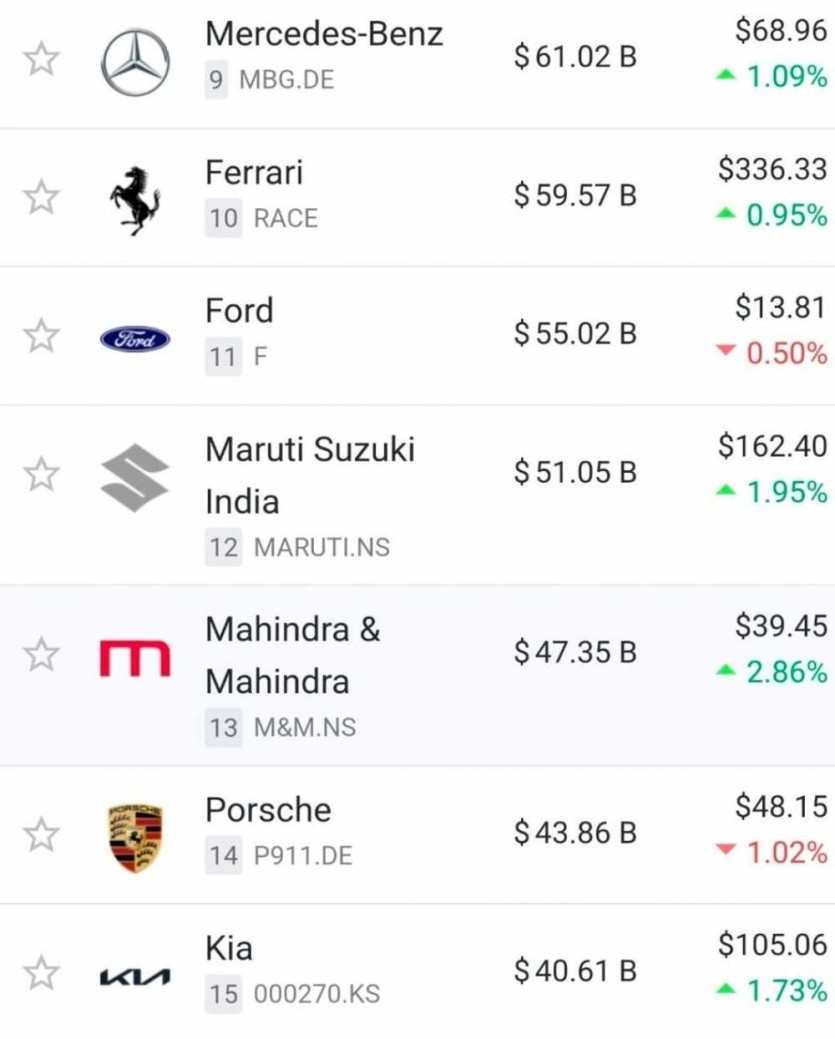Click the Kia $105.06 share price
This screenshot has width=835, height=1039.
click(x=772, y=943)
